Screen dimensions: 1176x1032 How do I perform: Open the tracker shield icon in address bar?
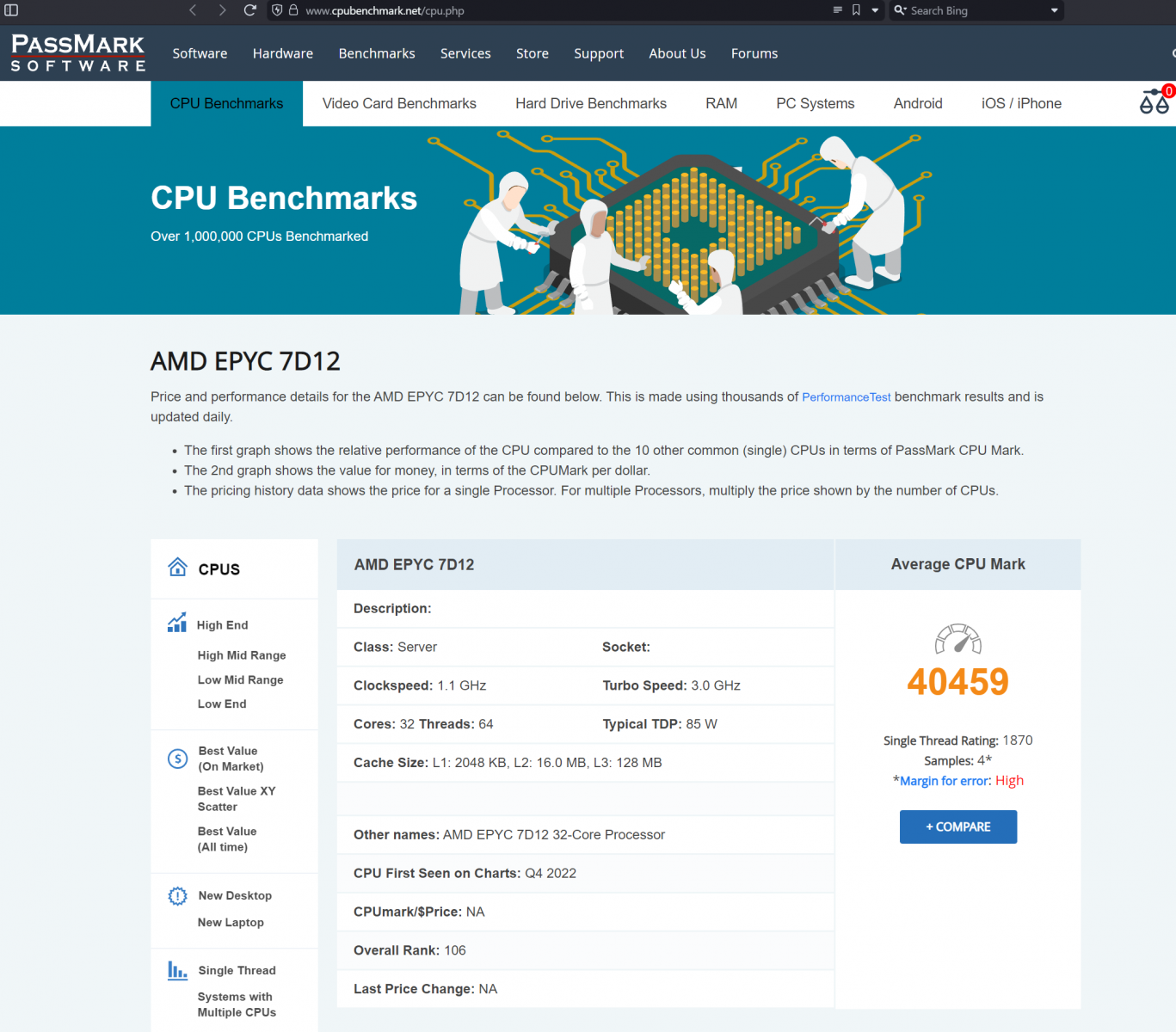click(x=277, y=10)
